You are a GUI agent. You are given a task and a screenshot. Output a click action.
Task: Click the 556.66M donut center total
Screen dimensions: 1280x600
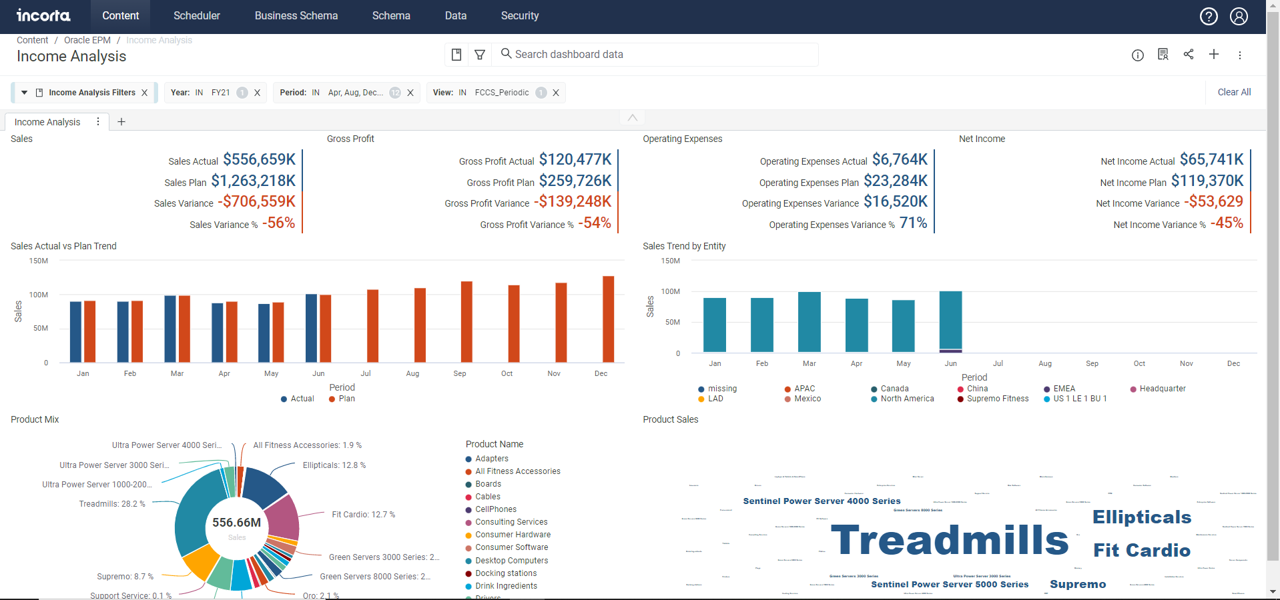coord(237,522)
